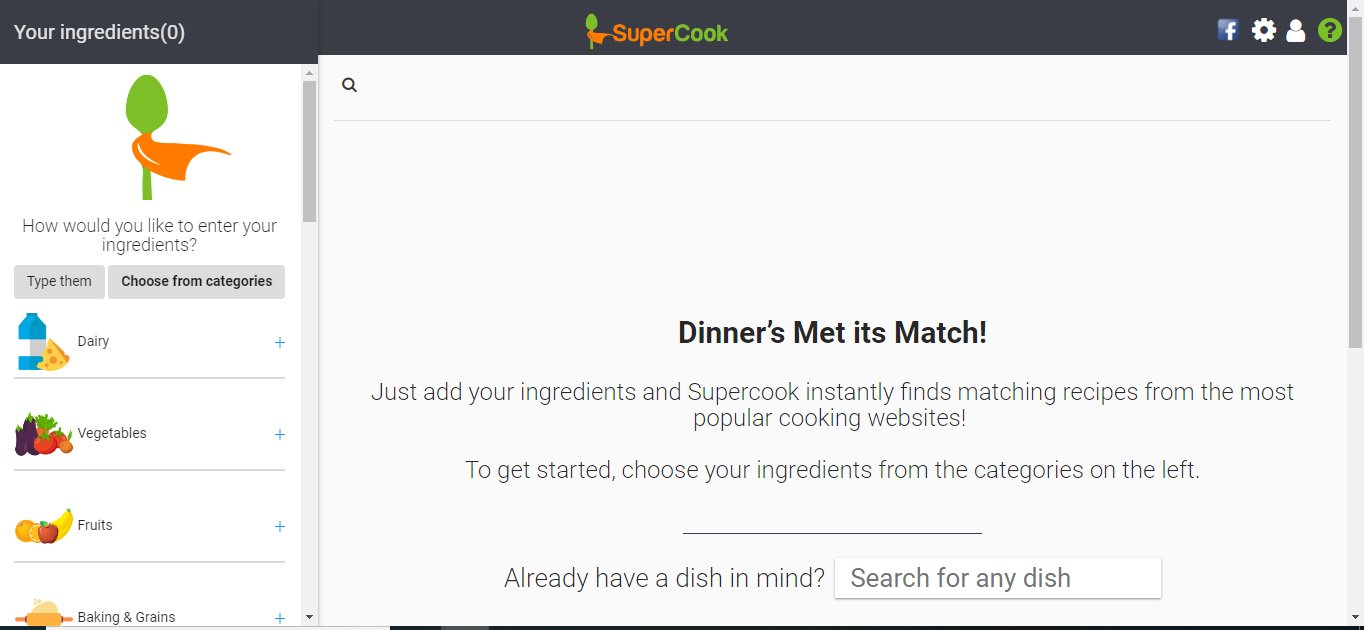Click the ingredients panel scrollbar thumb
Screen dimensions: 1366x630
tap(309, 151)
